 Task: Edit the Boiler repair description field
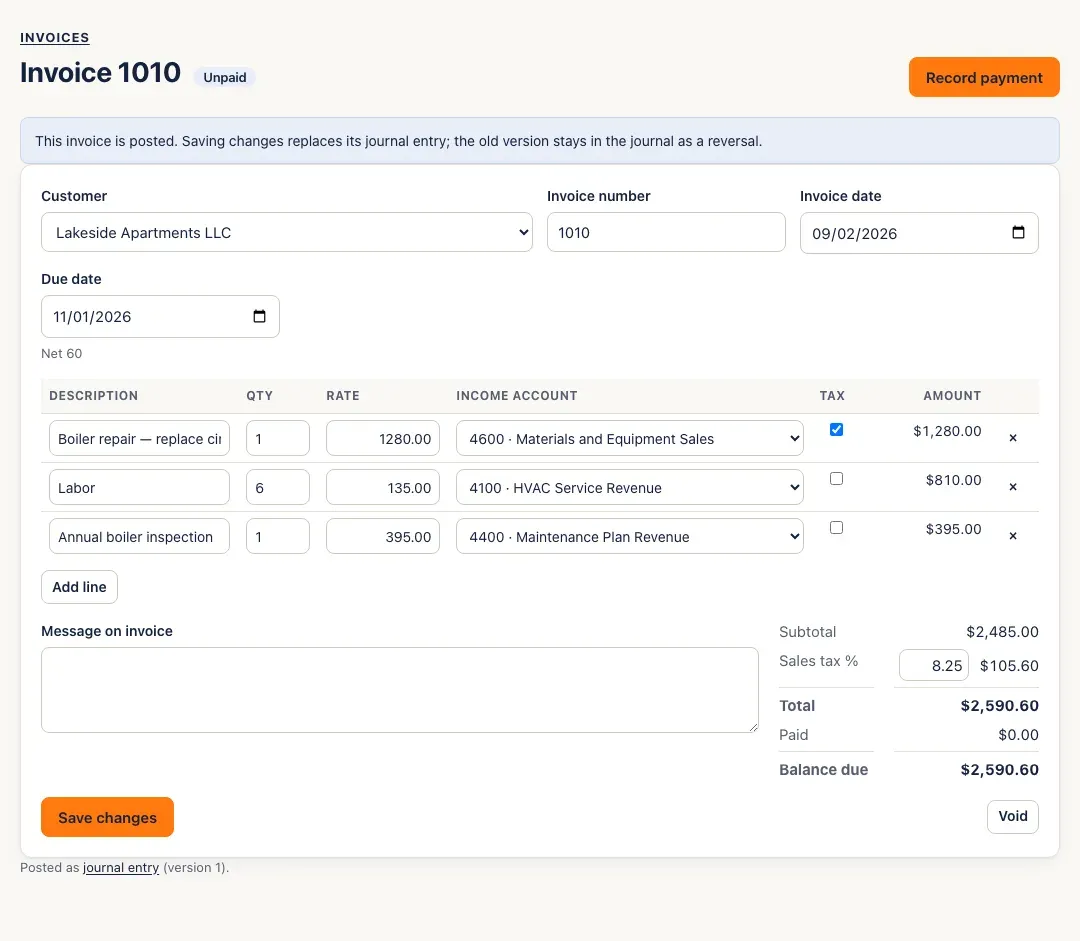pyautogui.click(x=139, y=438)
